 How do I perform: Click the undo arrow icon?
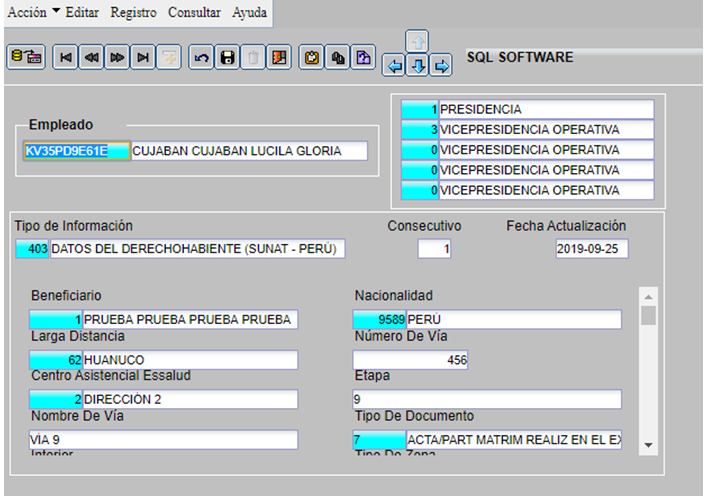201,58
